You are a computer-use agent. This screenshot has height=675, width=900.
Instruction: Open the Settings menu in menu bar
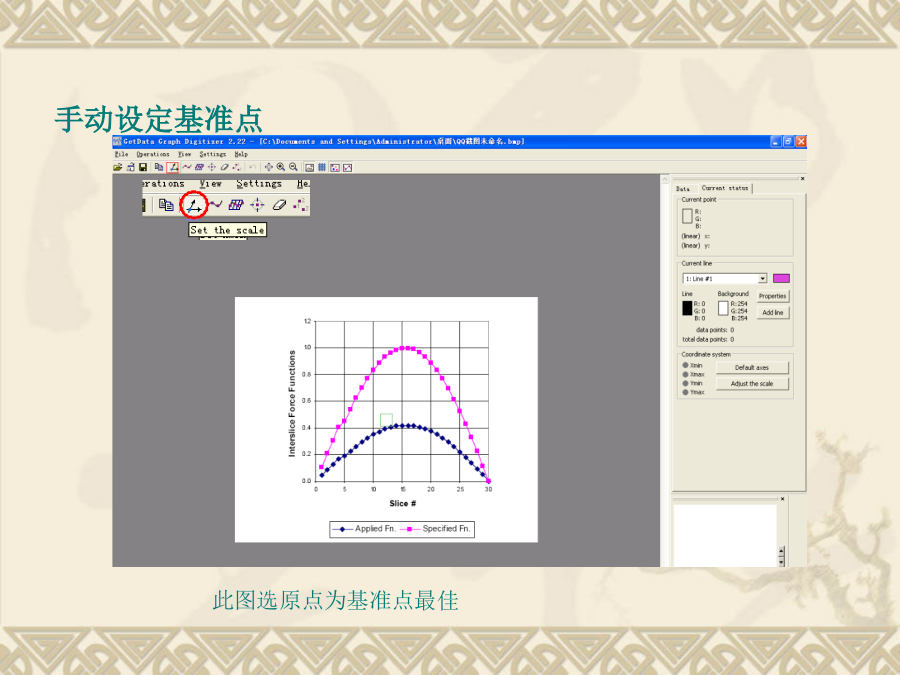coord(212,154)
